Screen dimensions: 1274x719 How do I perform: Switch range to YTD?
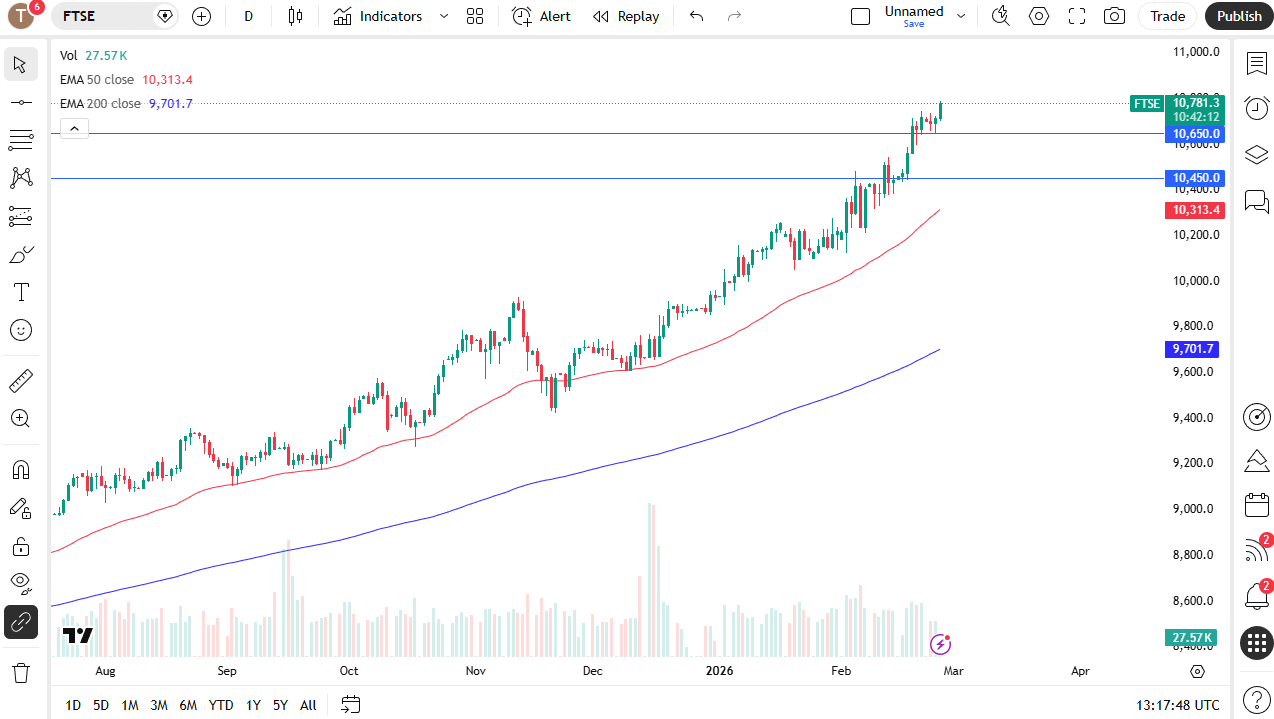pos(221,705)
